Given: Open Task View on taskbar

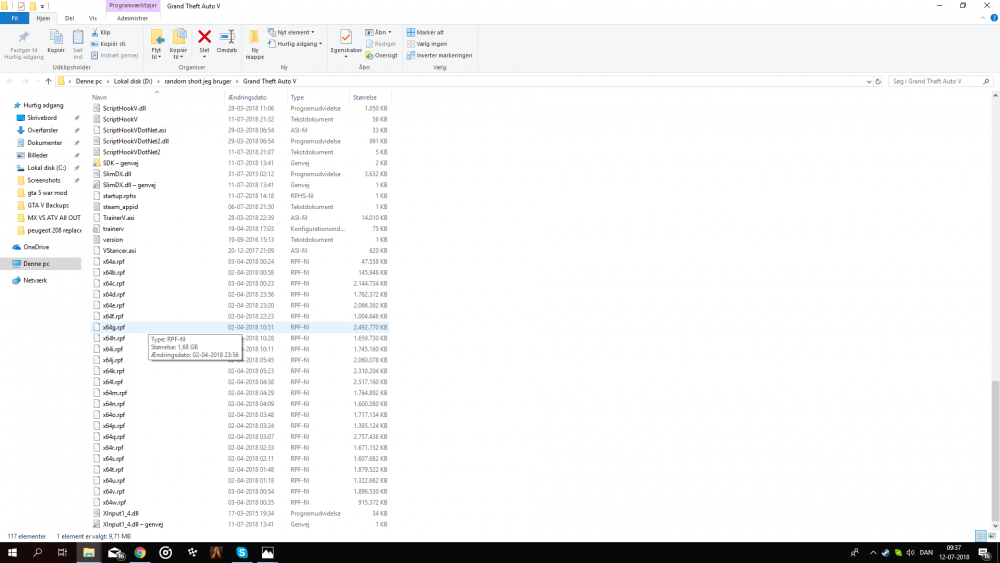Looking at the screenshot, I should click(62, 552).
